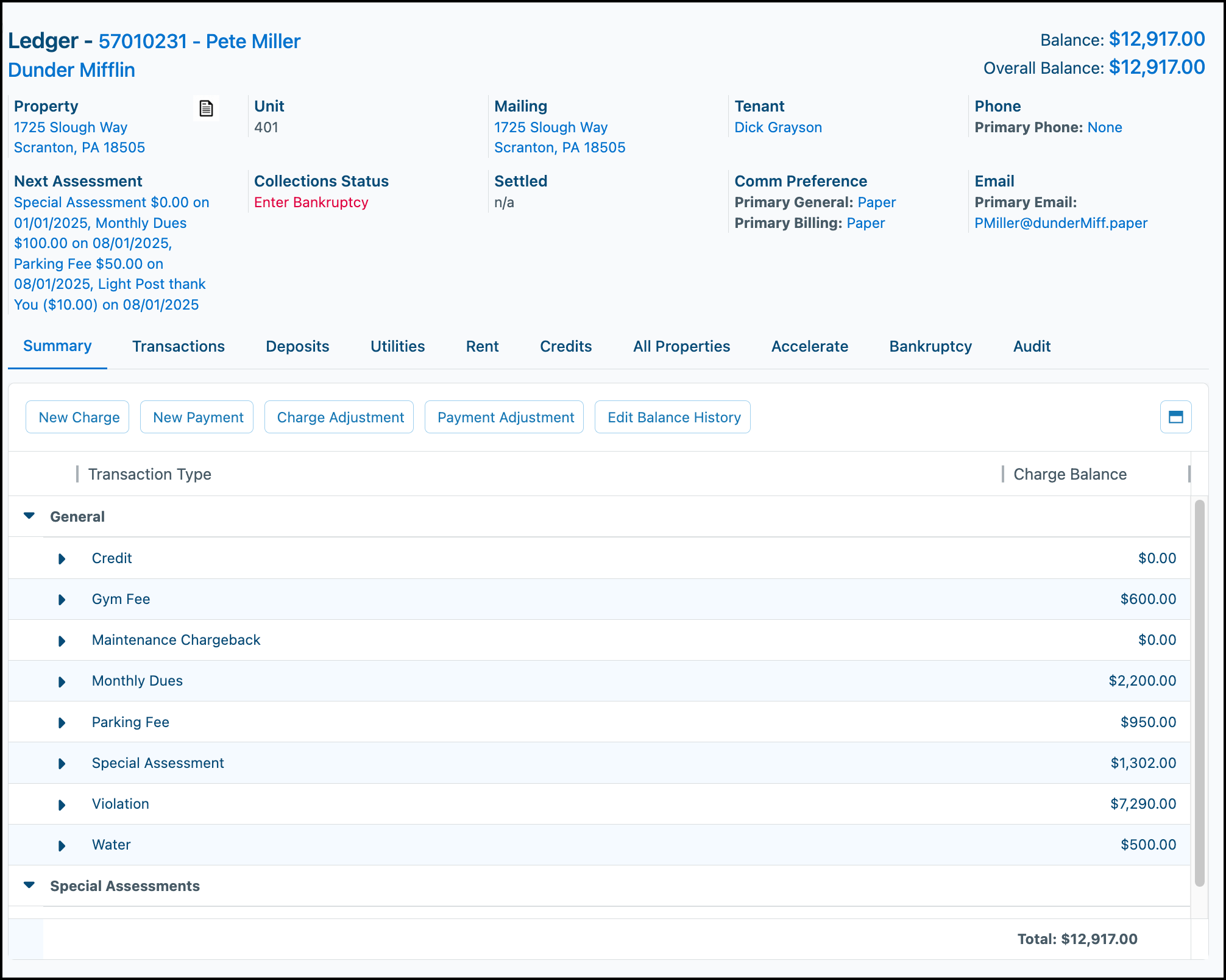Switch to the Transactions tab
This screenshot has height=980, width=1226.
pyautogui.click(x=178, y=346)
